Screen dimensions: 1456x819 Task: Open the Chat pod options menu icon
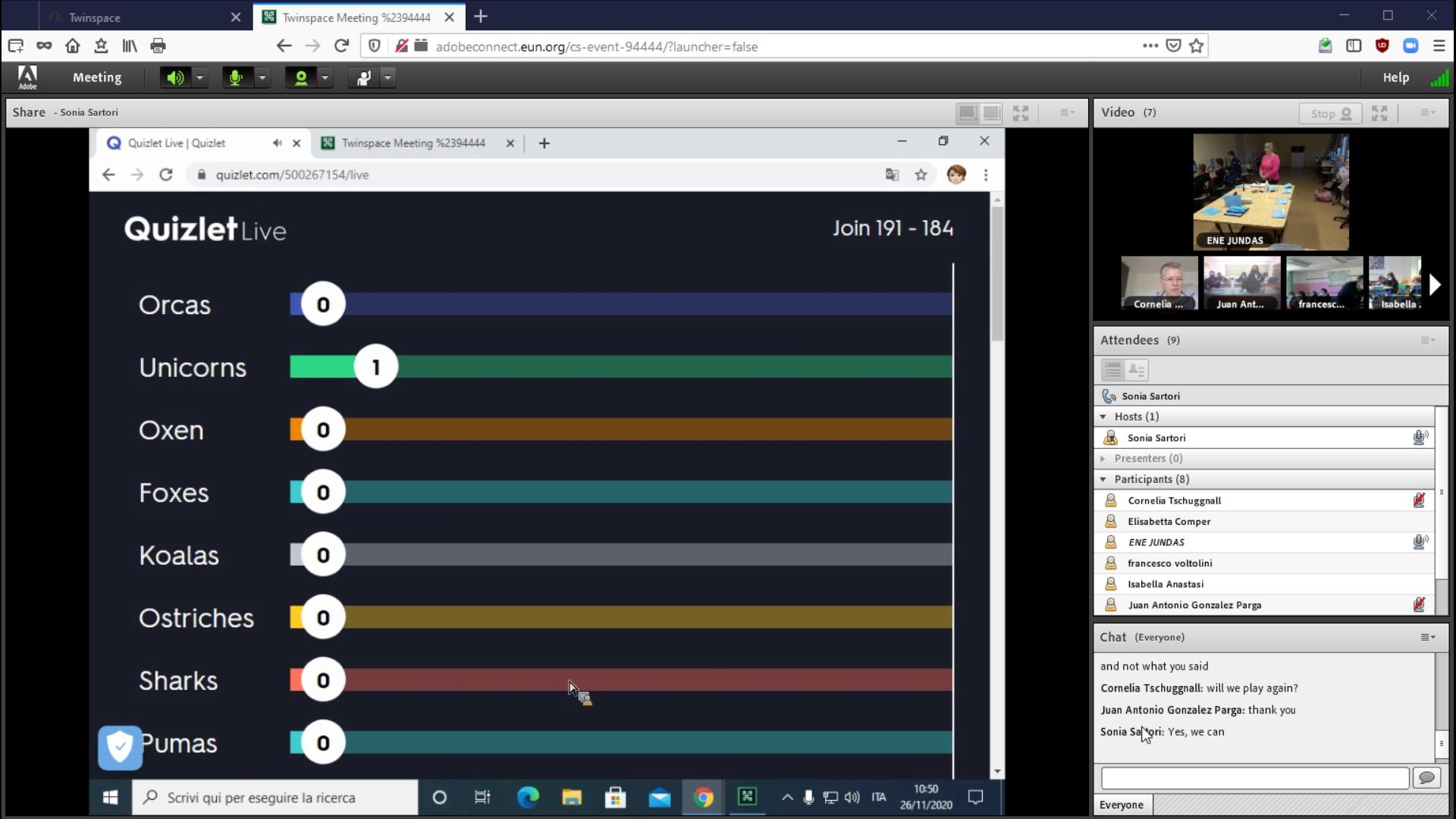coord(1428,637)
